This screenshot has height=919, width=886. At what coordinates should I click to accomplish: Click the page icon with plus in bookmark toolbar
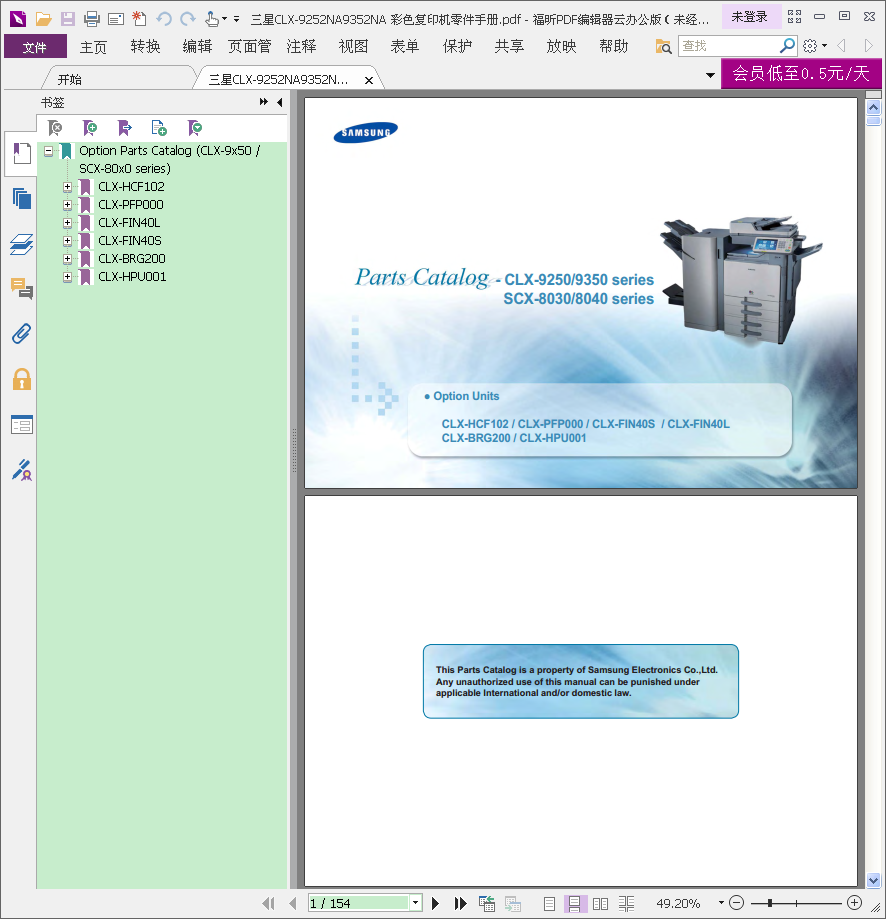pyautogui.click(x=159, y=127)
